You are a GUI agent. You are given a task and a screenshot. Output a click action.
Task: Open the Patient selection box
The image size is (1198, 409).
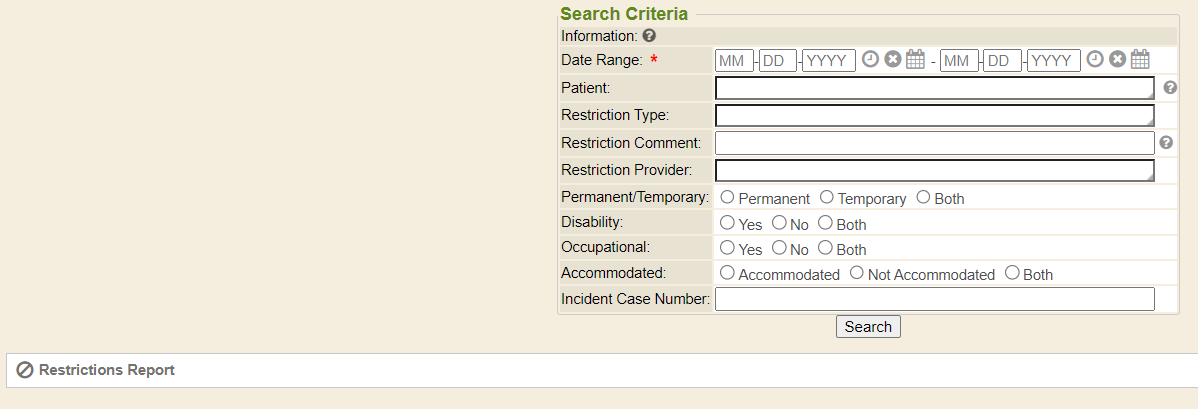(x=934, y=88)
